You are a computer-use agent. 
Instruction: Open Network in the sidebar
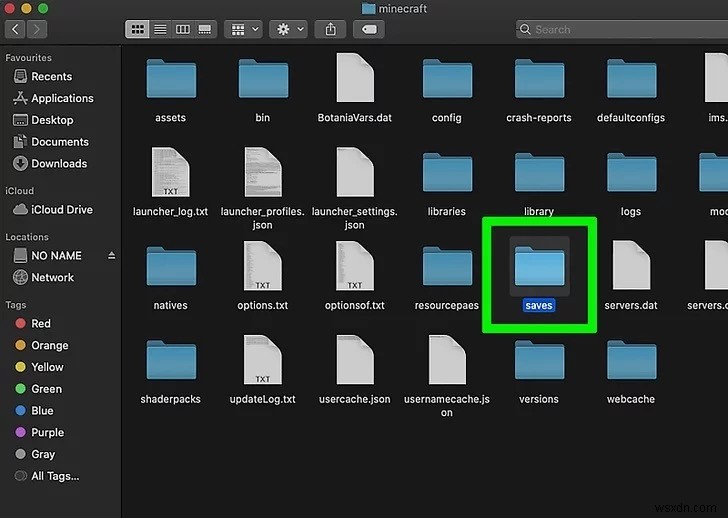(x=43, y=278)
